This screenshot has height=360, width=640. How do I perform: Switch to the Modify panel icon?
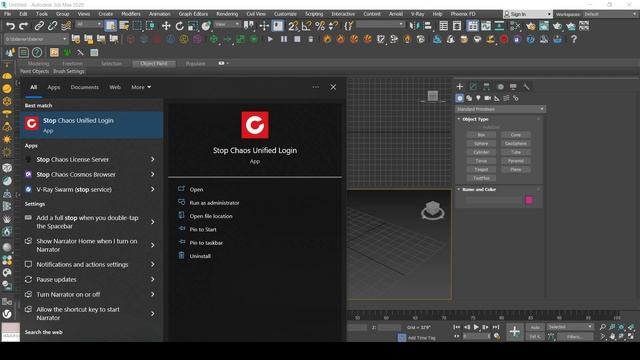[x=473, y=87]
